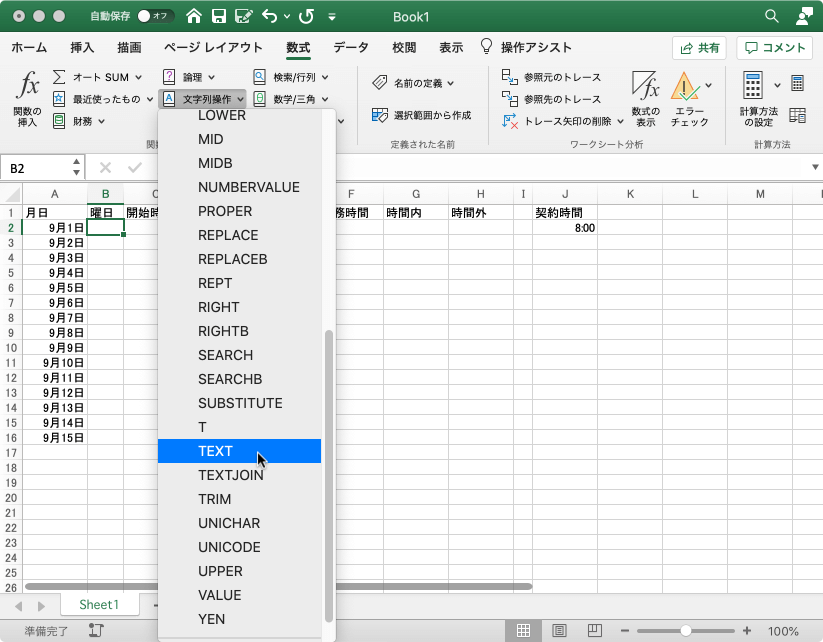
Task: Click the zoom slider handle
Action: [685, 630]
